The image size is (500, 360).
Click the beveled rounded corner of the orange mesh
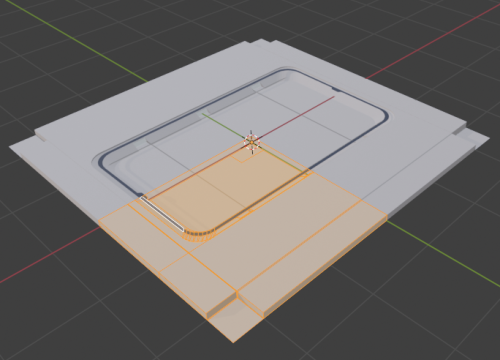point(199,235)
